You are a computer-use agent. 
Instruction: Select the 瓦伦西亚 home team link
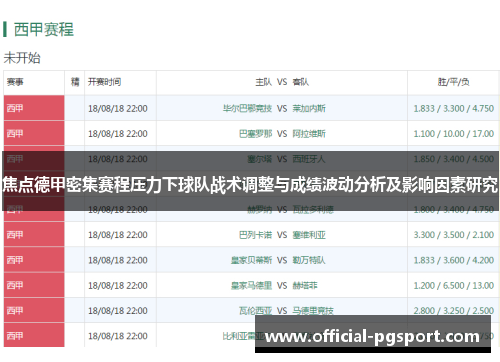(x=255, y=311)
